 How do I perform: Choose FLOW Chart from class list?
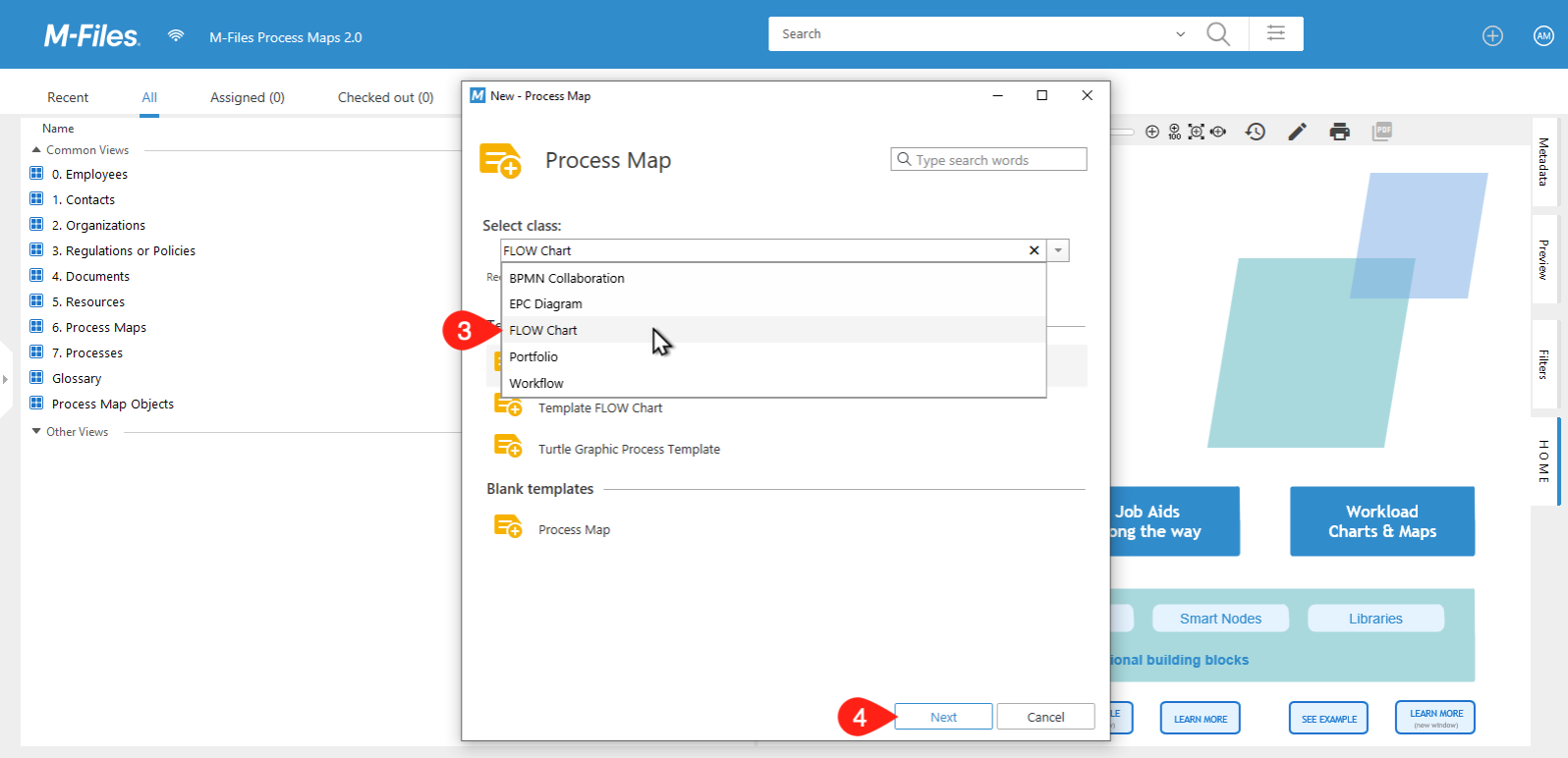click(543, 331)
